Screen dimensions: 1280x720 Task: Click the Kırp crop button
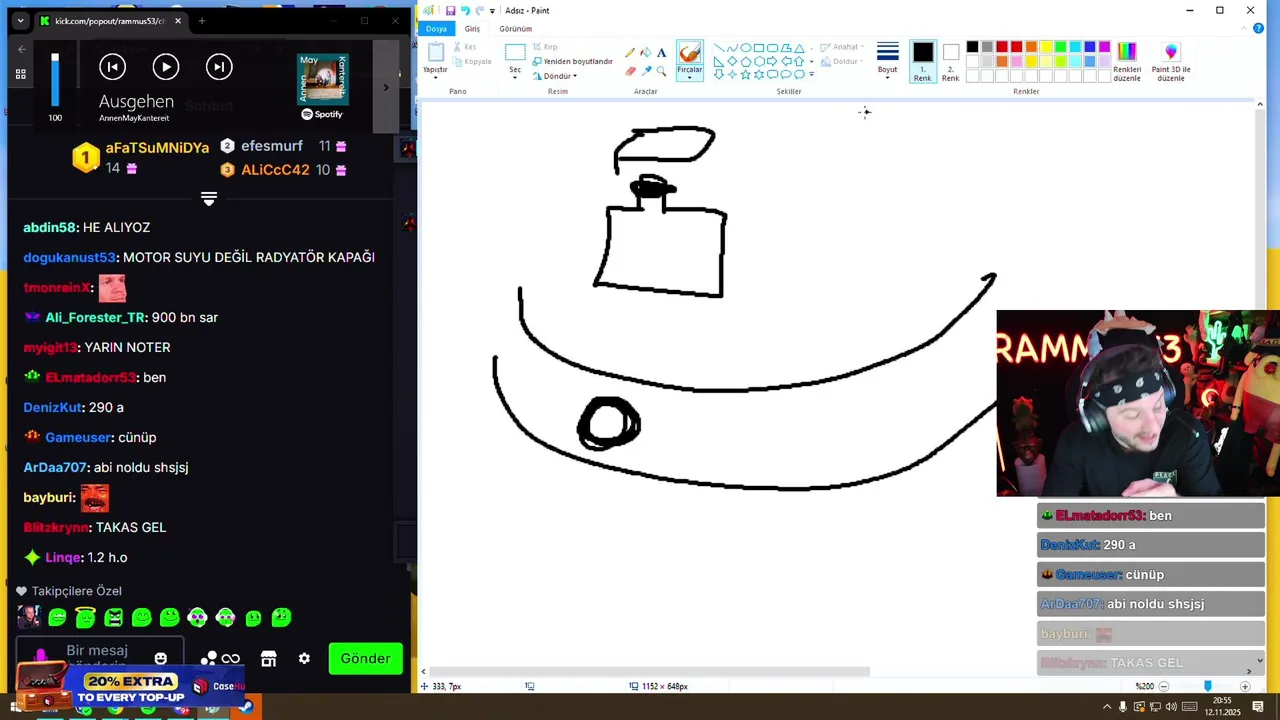(x=545, y=47)
